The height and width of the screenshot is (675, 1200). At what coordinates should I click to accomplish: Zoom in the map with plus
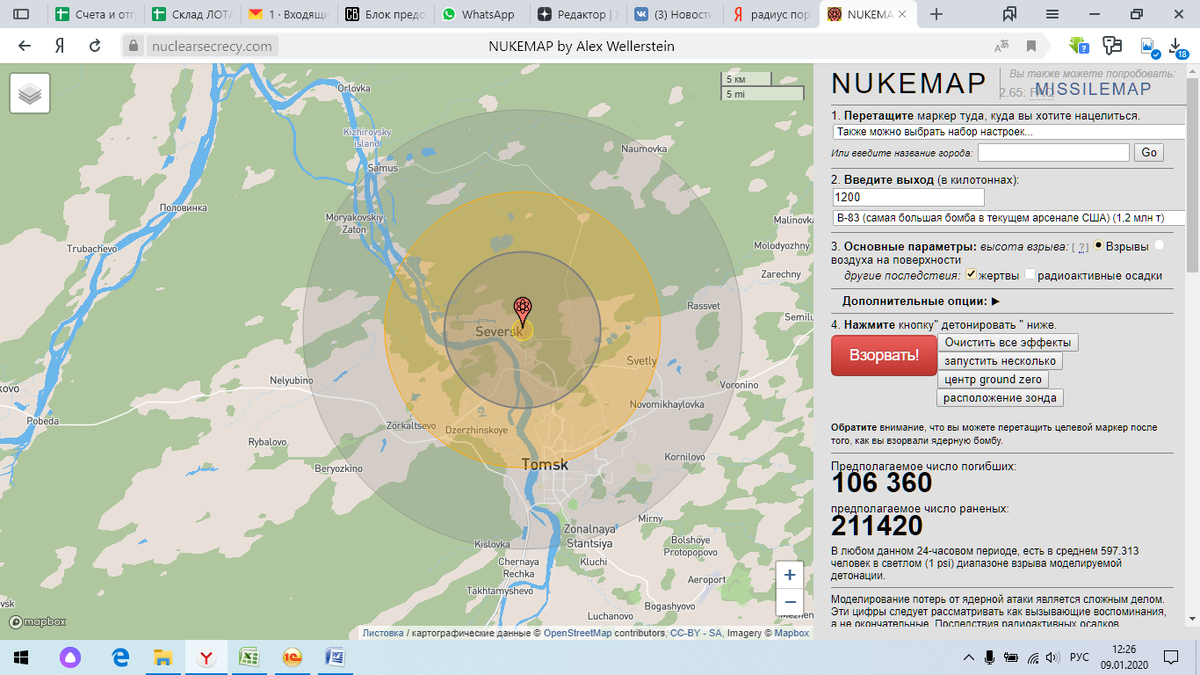point(790,575)
